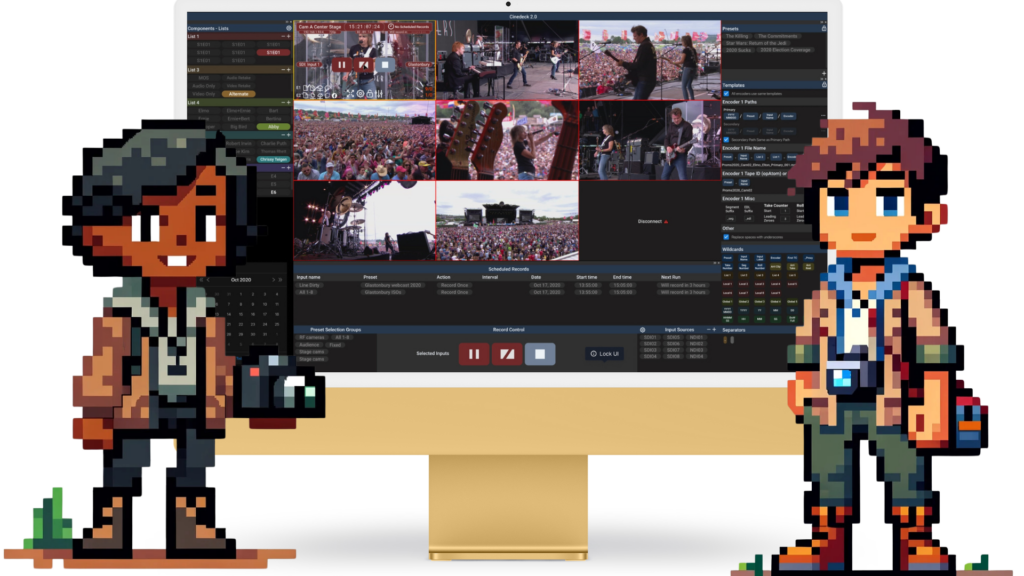
Task: Toggle 'Secondary Path Same as Primary Path' checkbox
Action: [726, 140]
